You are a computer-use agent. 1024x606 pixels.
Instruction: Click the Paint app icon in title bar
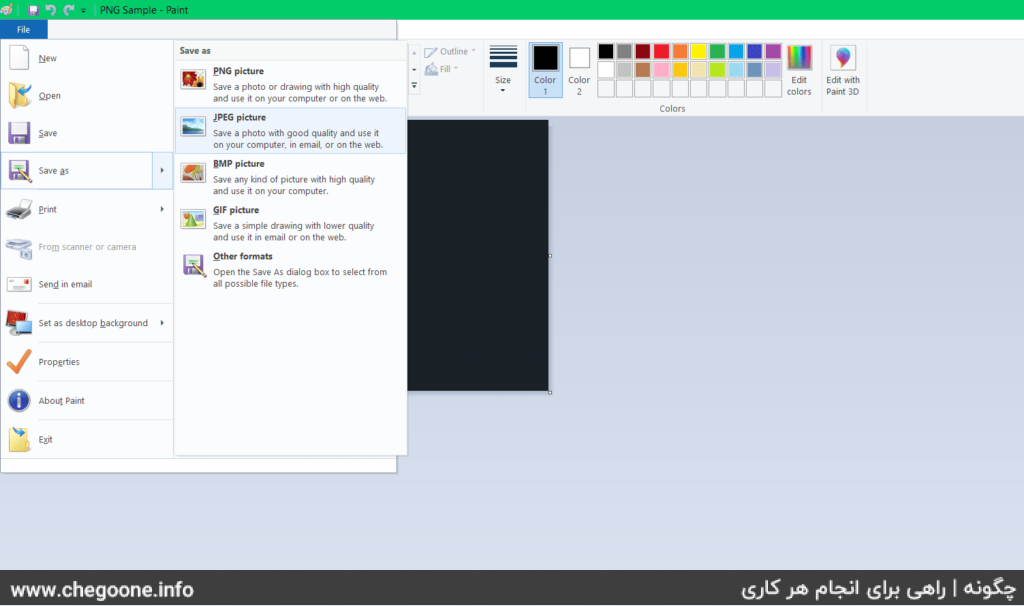pos(7,10)
